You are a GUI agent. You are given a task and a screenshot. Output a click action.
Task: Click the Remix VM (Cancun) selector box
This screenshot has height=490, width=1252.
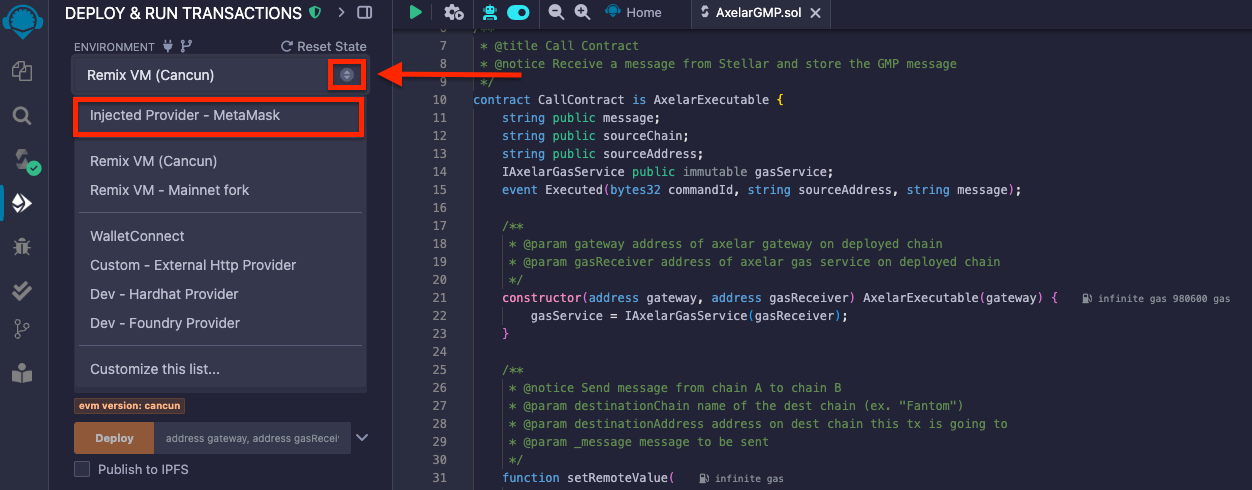[x=221, y=75]
